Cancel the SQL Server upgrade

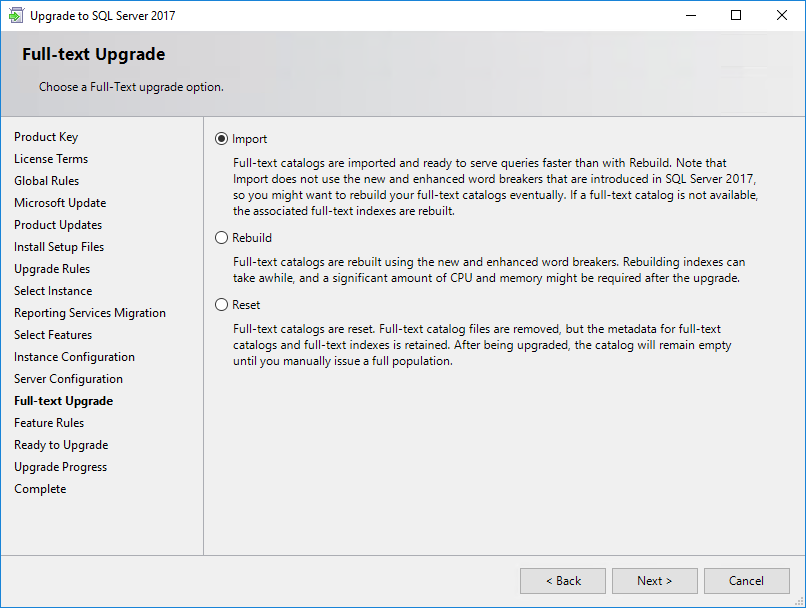click(746, 581)
